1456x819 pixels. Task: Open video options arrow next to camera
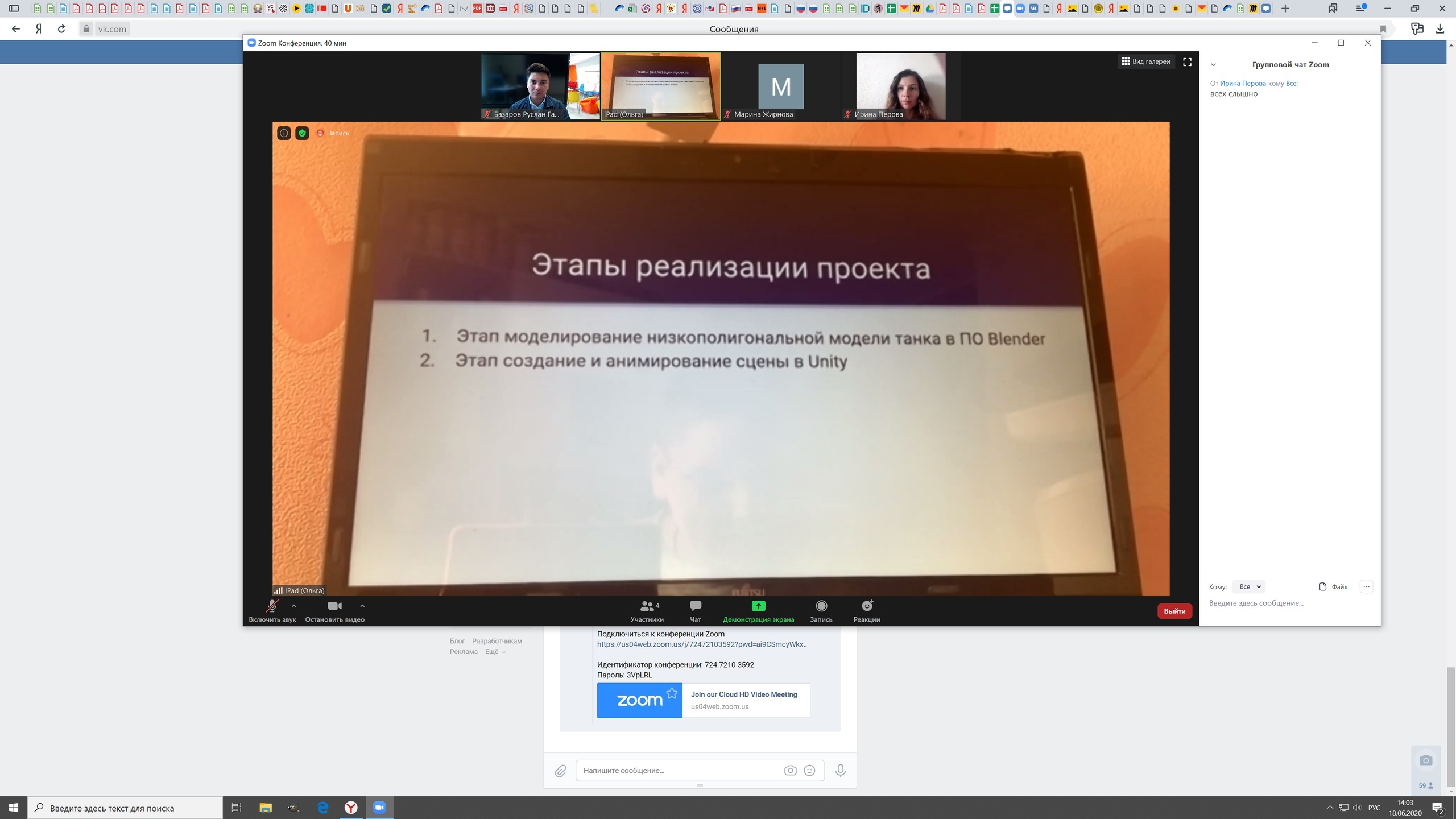tap(362, 606)
